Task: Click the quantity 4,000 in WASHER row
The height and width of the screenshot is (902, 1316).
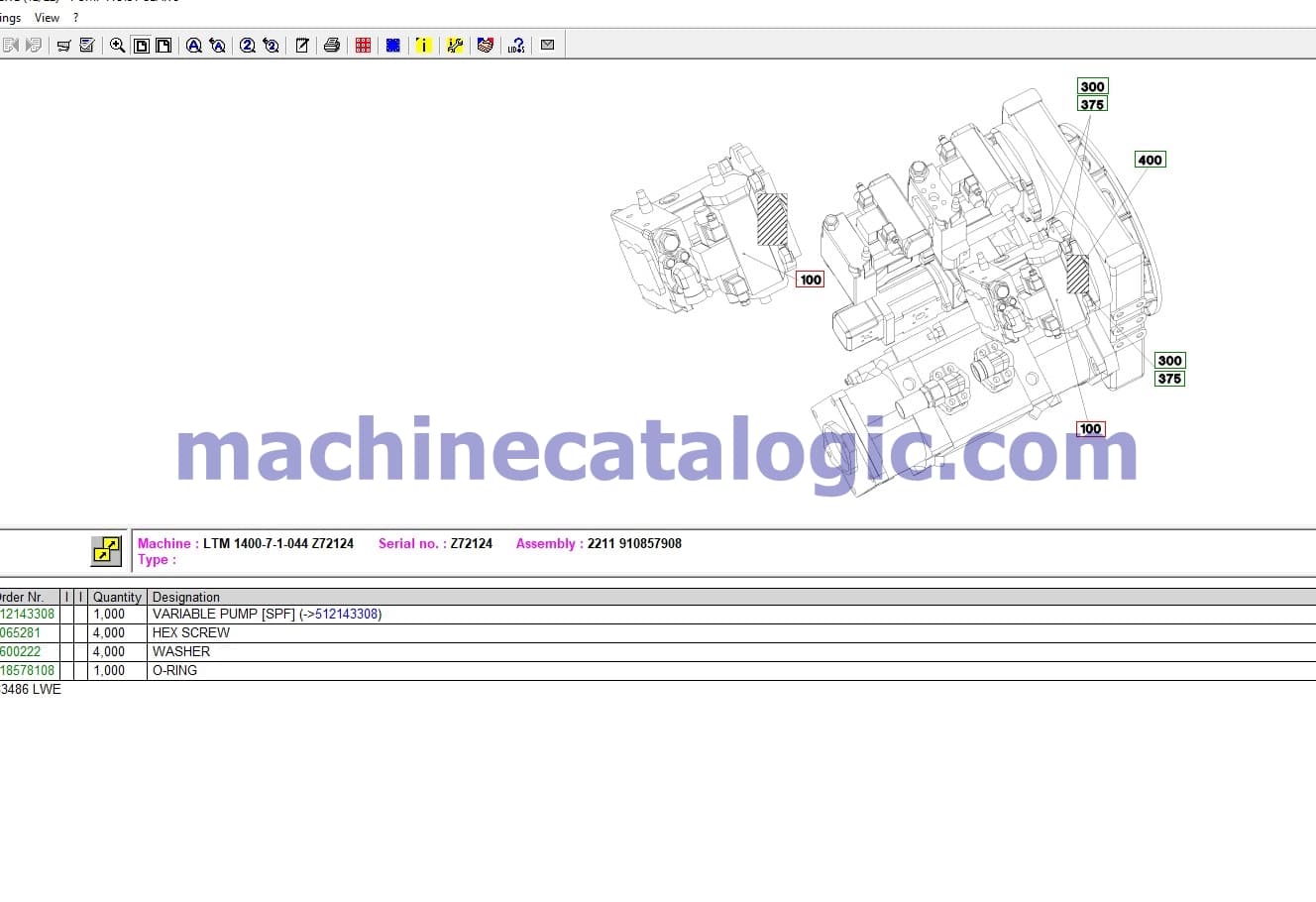Action: pos(109,652)
